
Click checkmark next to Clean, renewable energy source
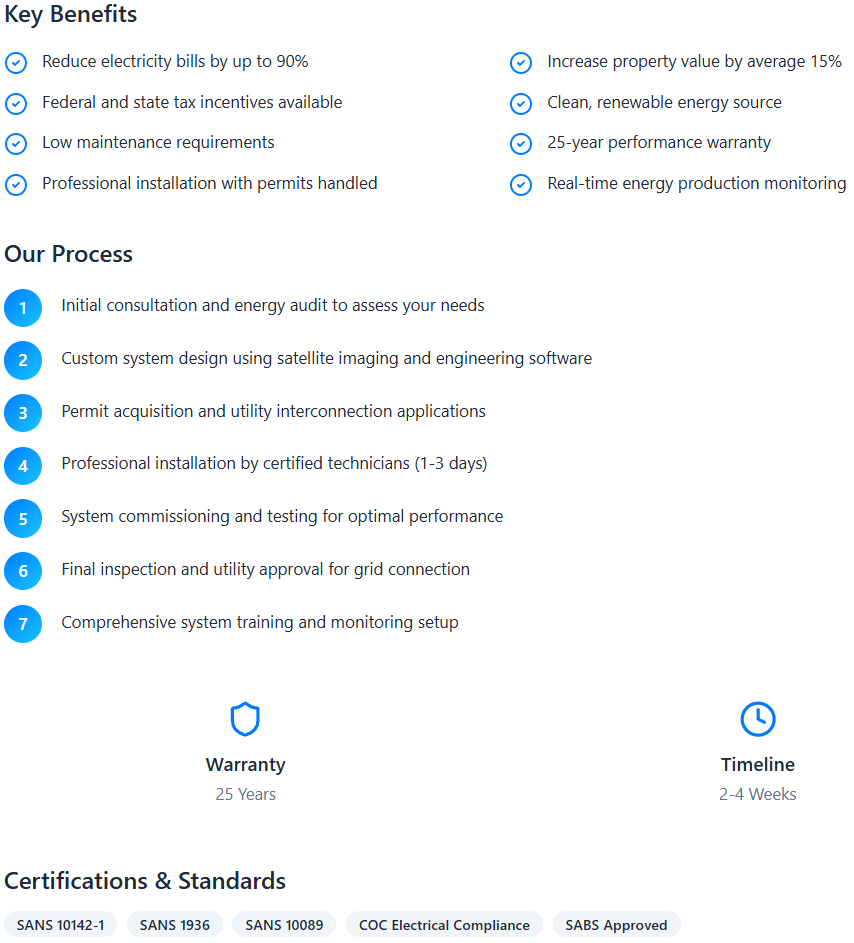tap(521, 103)
